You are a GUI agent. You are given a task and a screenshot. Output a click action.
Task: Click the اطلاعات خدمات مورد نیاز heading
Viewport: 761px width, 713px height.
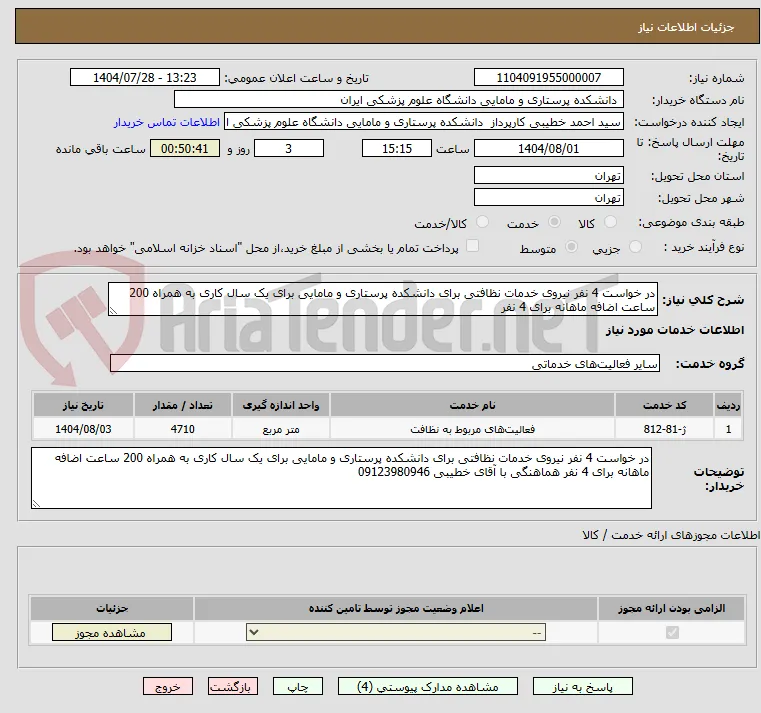(675, 330)
